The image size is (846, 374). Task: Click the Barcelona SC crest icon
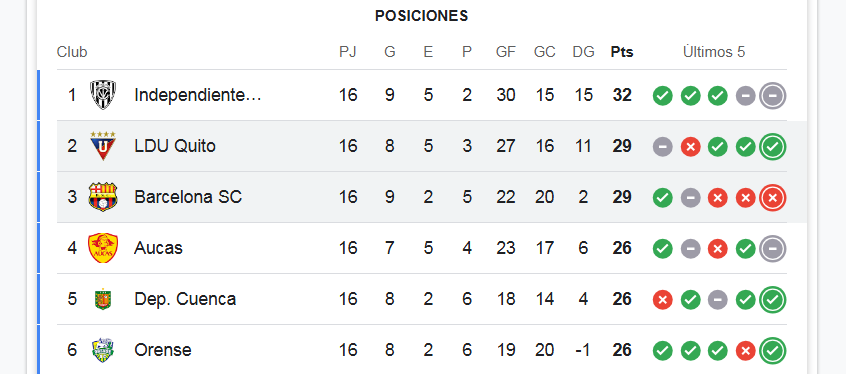click(x=103, y=197)
